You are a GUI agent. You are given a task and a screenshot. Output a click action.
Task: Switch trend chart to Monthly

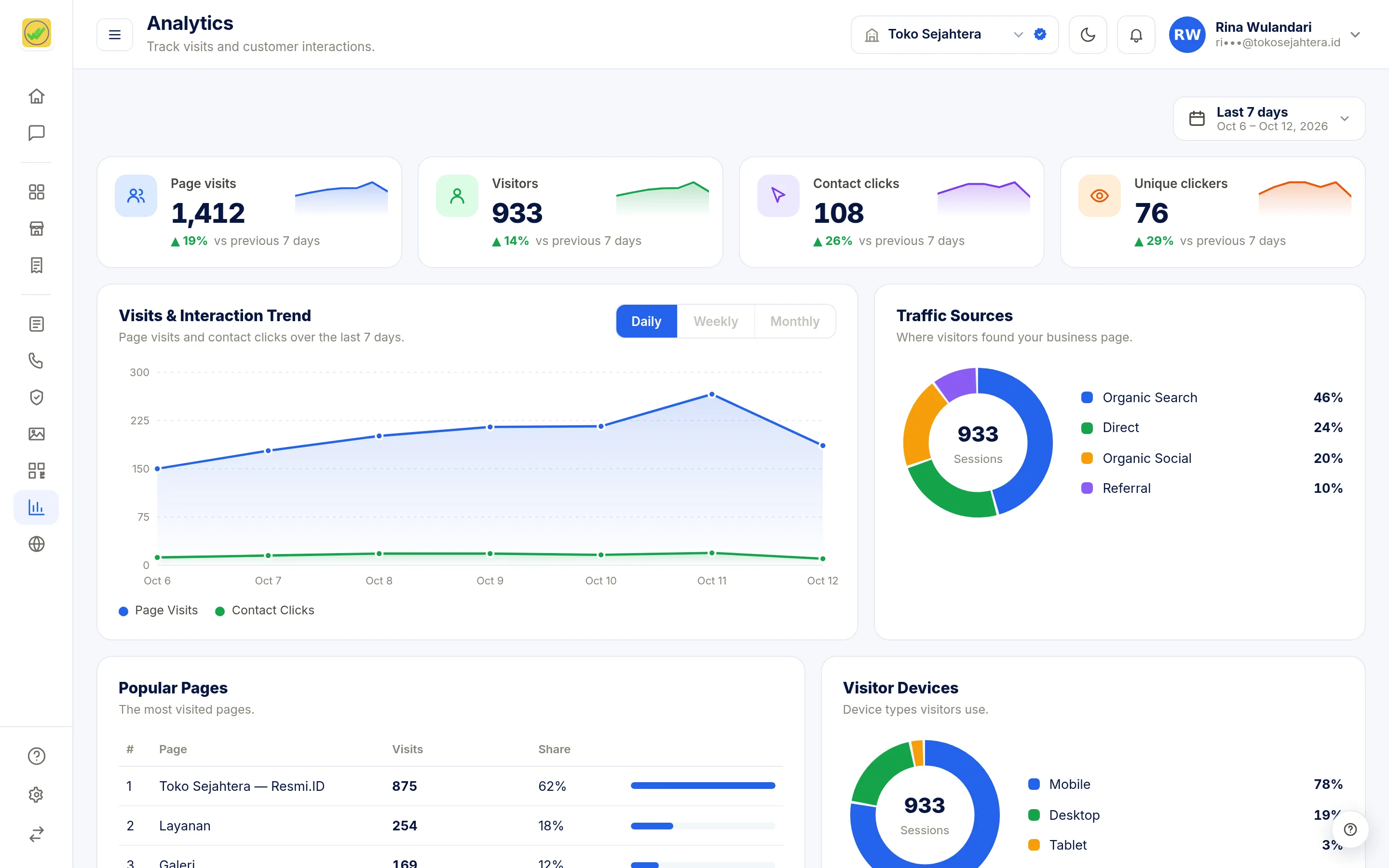point(795,322)
